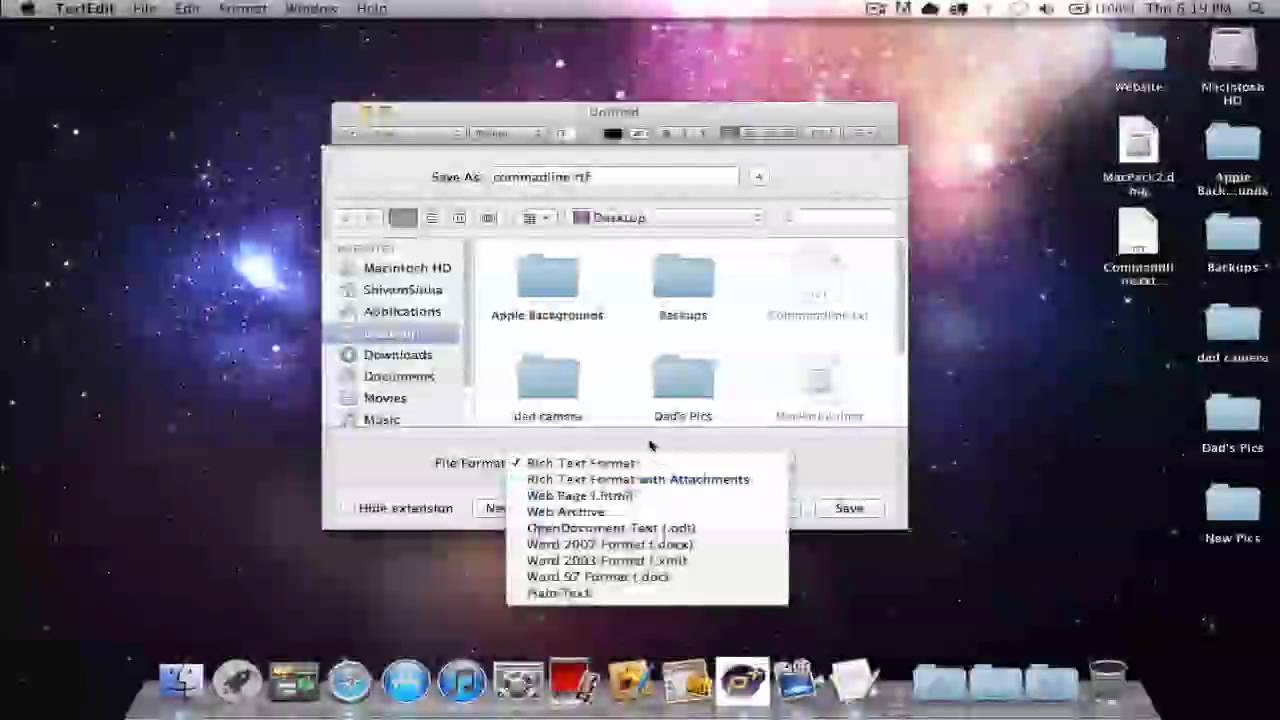Switch save dialog to list view

[x=431, y=218]
